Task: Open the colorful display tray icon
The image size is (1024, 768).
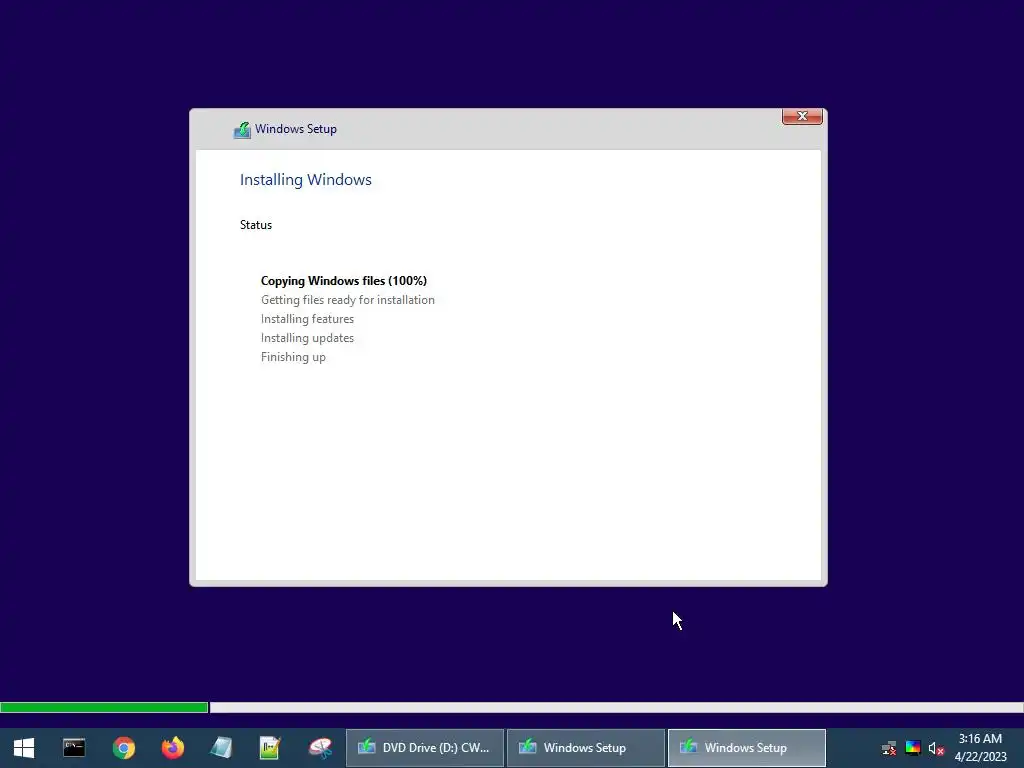Action: 912,748
